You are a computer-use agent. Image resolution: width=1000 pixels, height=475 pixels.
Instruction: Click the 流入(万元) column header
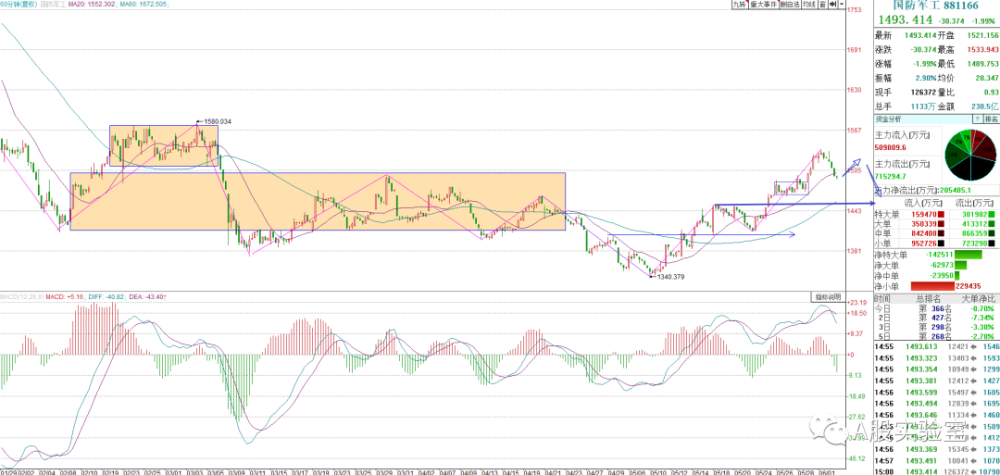click(925, 201)
